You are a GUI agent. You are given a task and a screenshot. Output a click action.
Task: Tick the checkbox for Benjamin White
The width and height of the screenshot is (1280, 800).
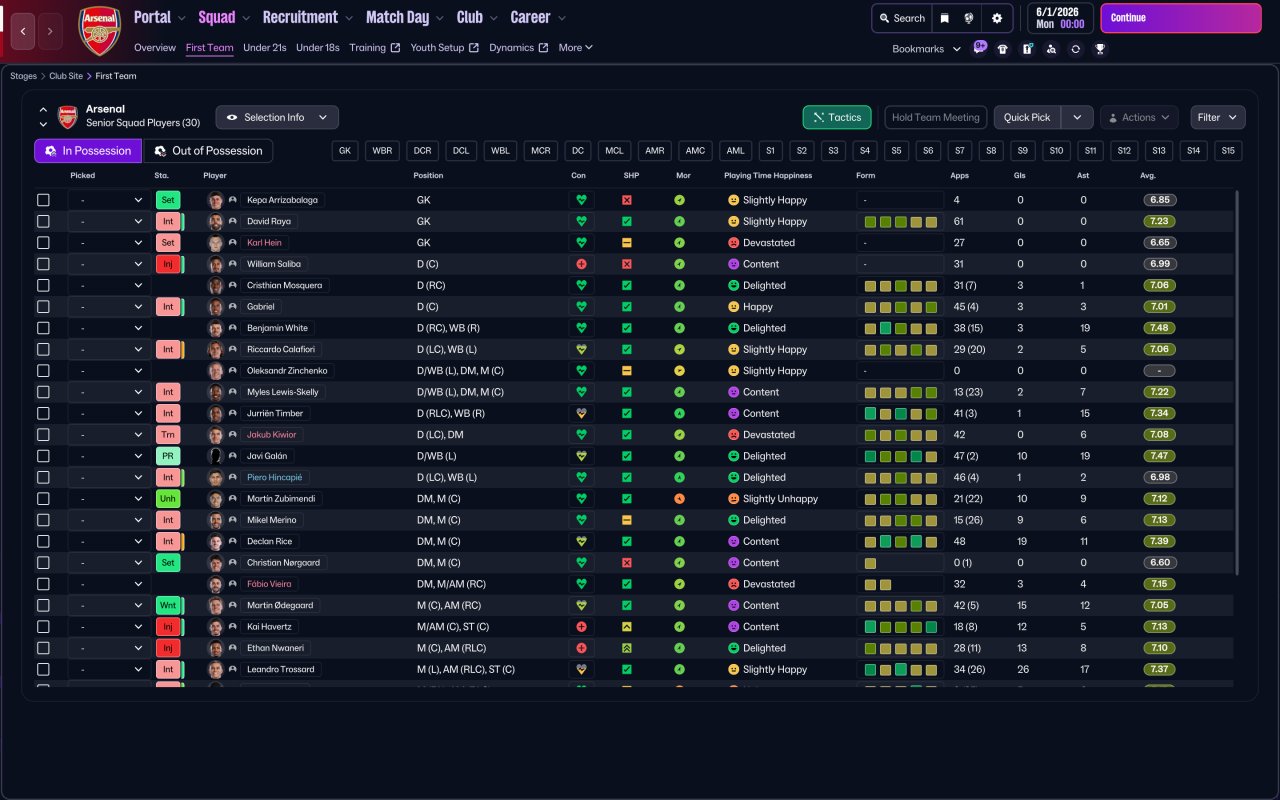tap(43, 328)
